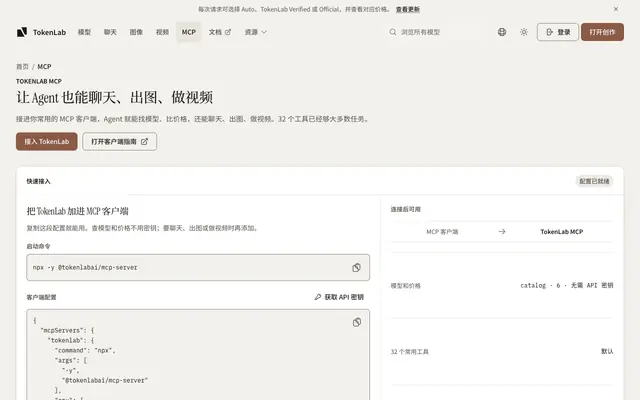Click the 32 个常用工具 row text

click(409, 352)
